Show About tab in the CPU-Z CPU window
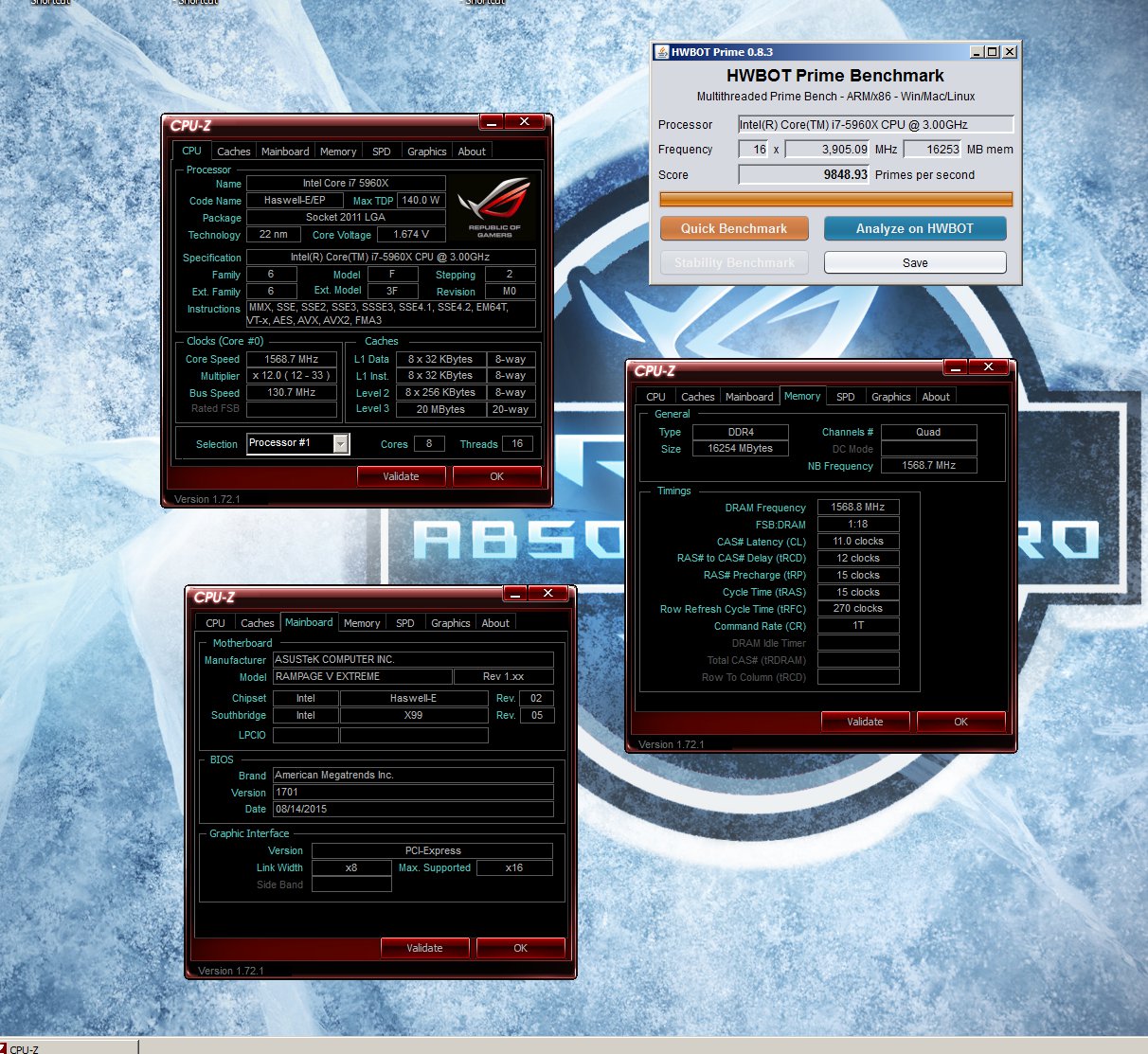This screenshot has height=1054, width=1148. pos(472,152)
